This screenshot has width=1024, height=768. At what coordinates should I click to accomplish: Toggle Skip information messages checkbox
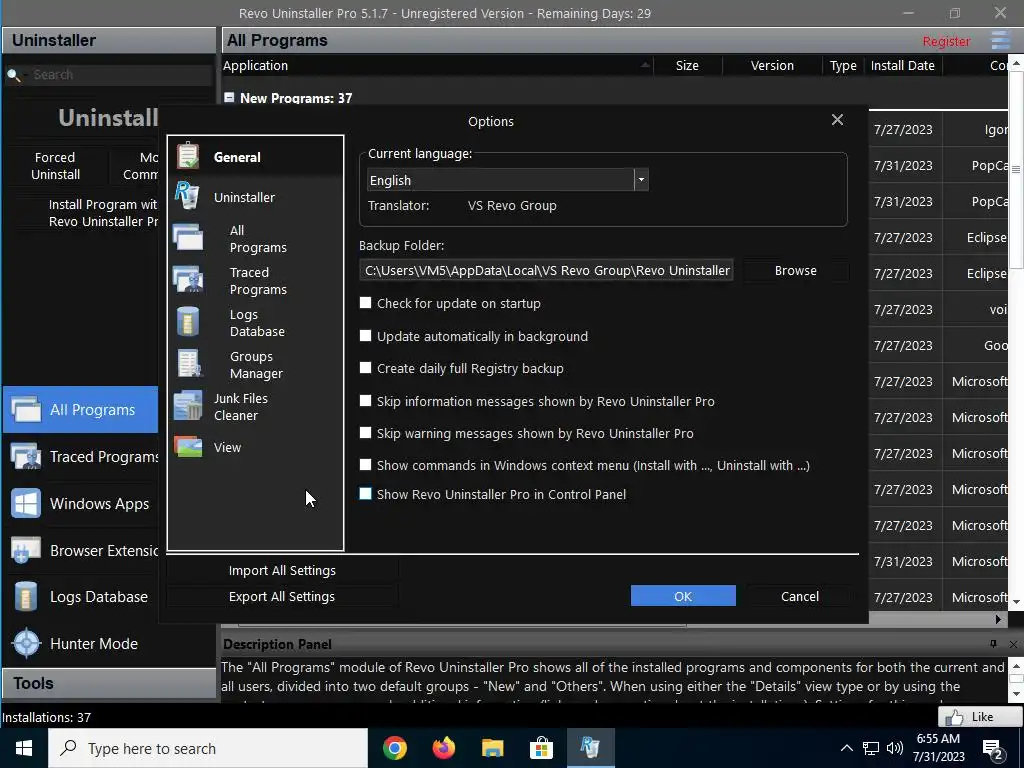[x=366, y=400]
